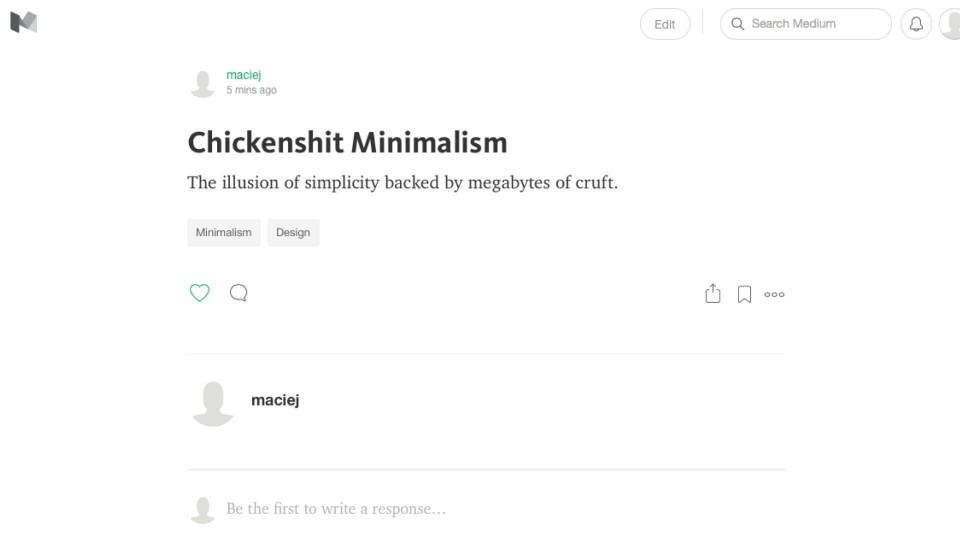This screenshot has height=540, width=960.
Task: Click the magnifier search icon
Action: [x=738, y=24]
